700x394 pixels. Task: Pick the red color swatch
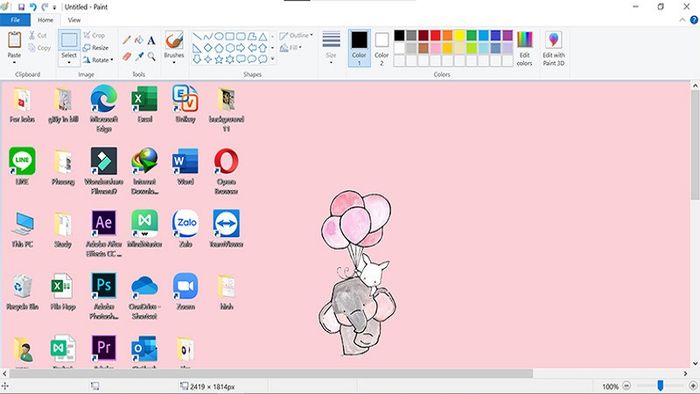(435, 35)
